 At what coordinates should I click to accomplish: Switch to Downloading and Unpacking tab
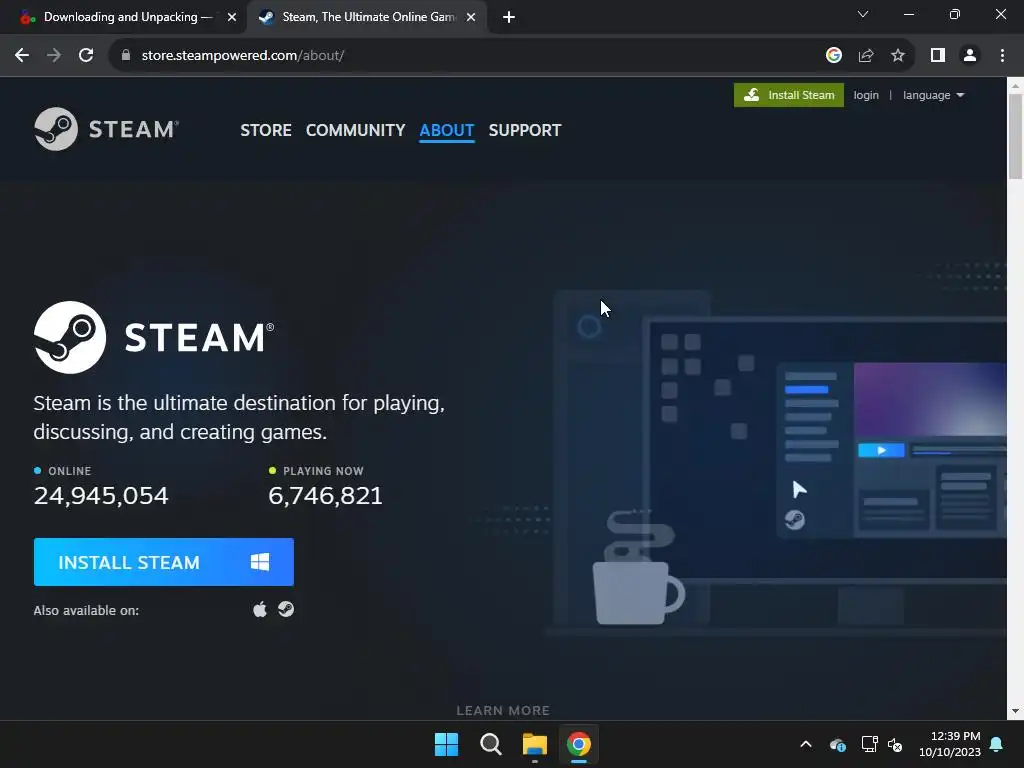(128, 17)
